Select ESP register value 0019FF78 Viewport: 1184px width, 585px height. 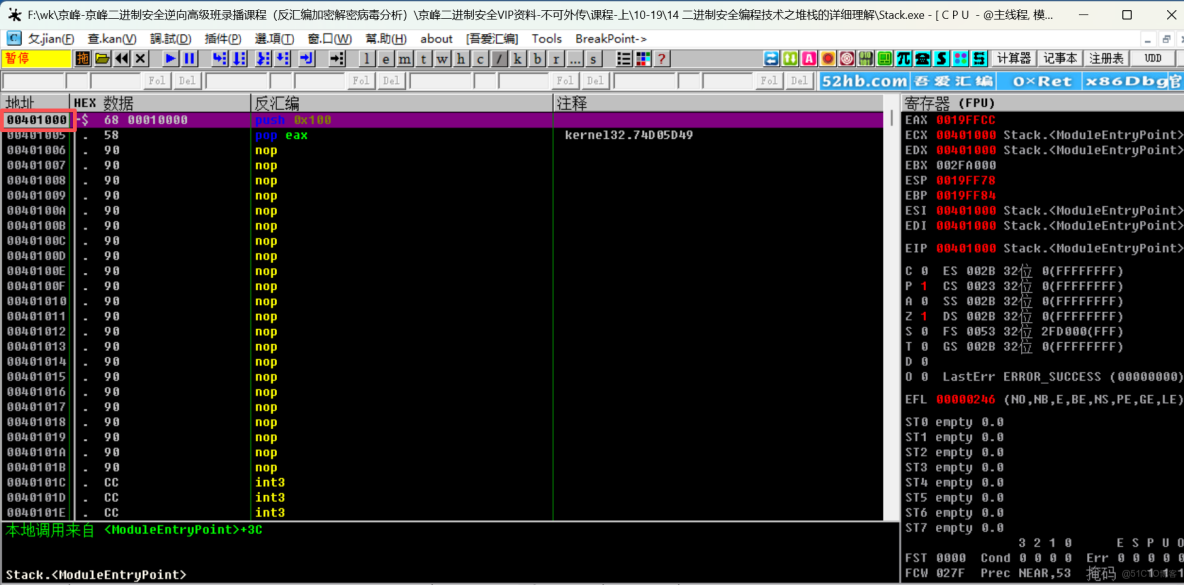coord(967,180)
